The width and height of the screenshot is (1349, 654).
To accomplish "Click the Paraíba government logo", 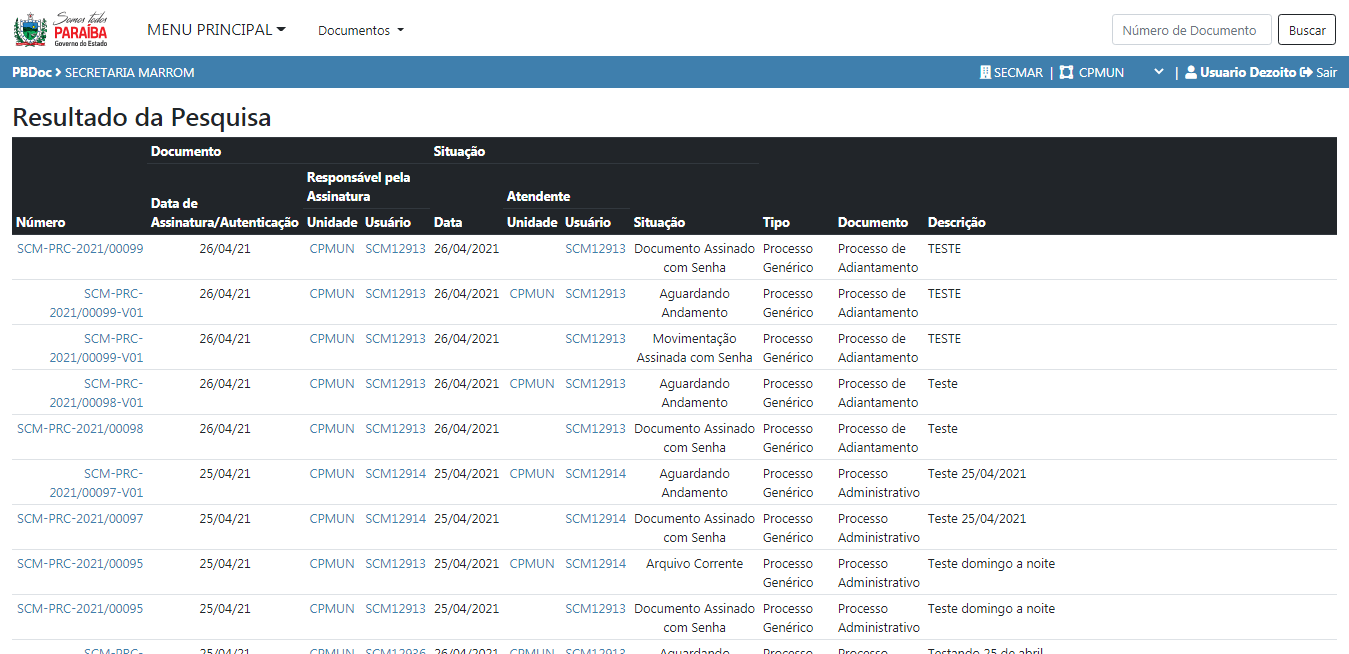I will 61,29.
